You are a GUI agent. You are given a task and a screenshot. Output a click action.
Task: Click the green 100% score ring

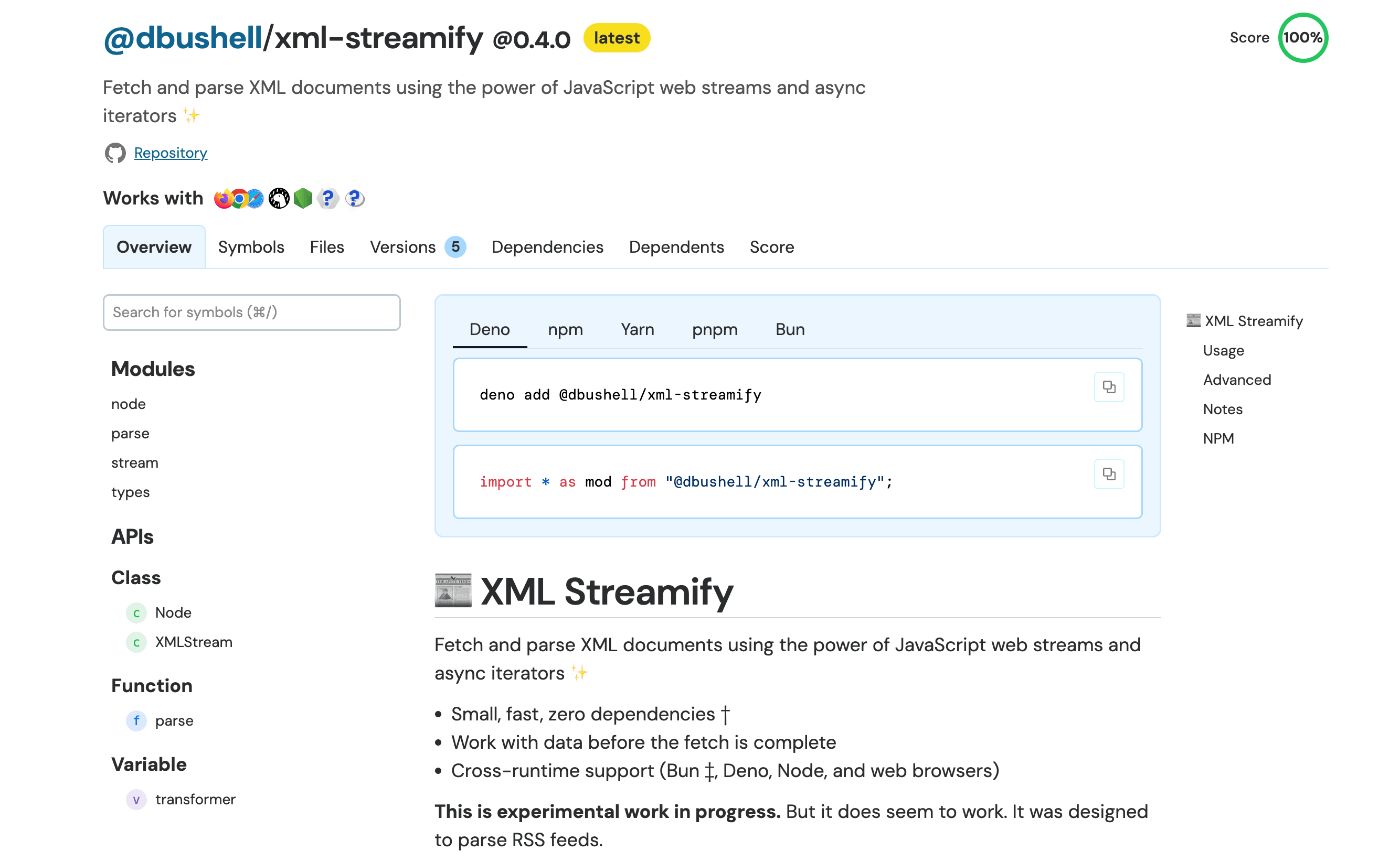[x=1303, y=38]
